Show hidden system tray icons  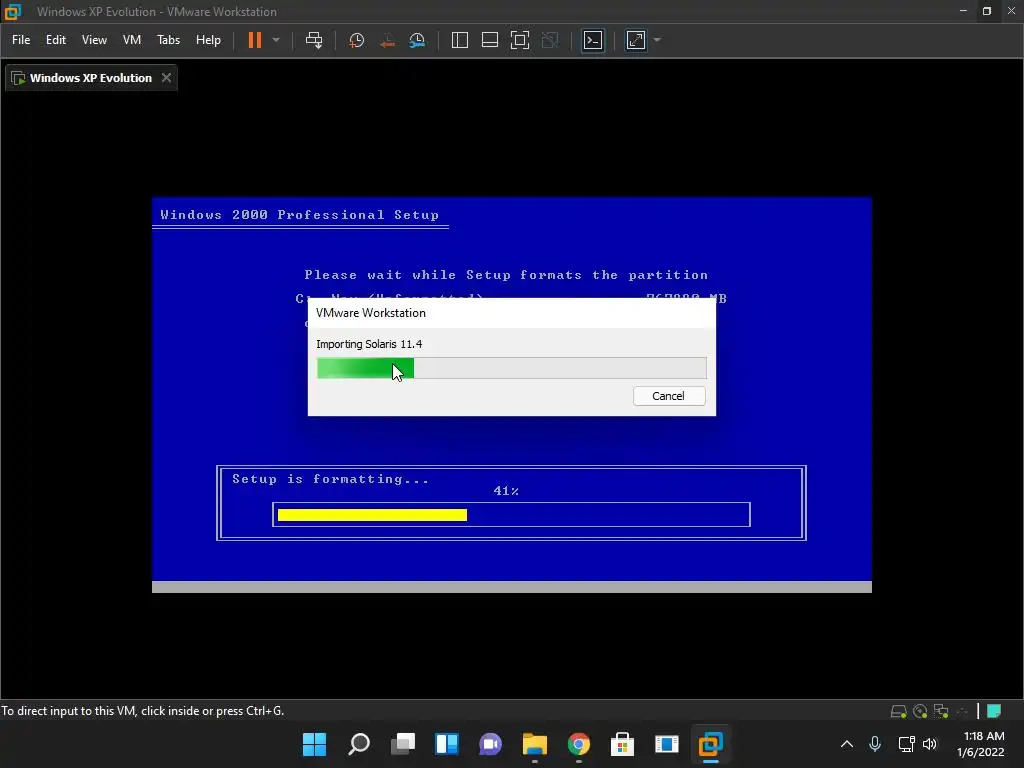[847, 744]
